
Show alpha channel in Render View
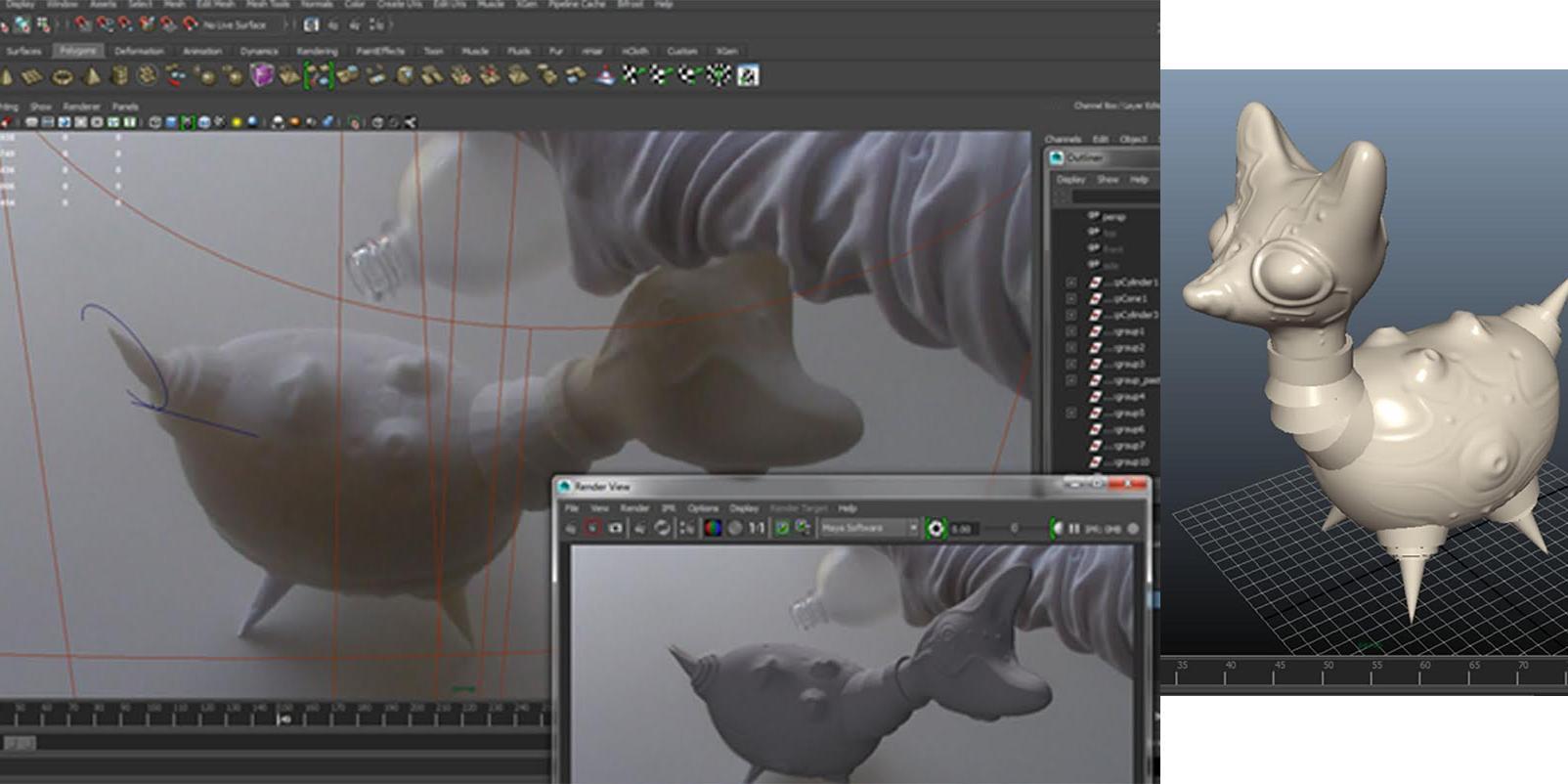tap(735, 528)
